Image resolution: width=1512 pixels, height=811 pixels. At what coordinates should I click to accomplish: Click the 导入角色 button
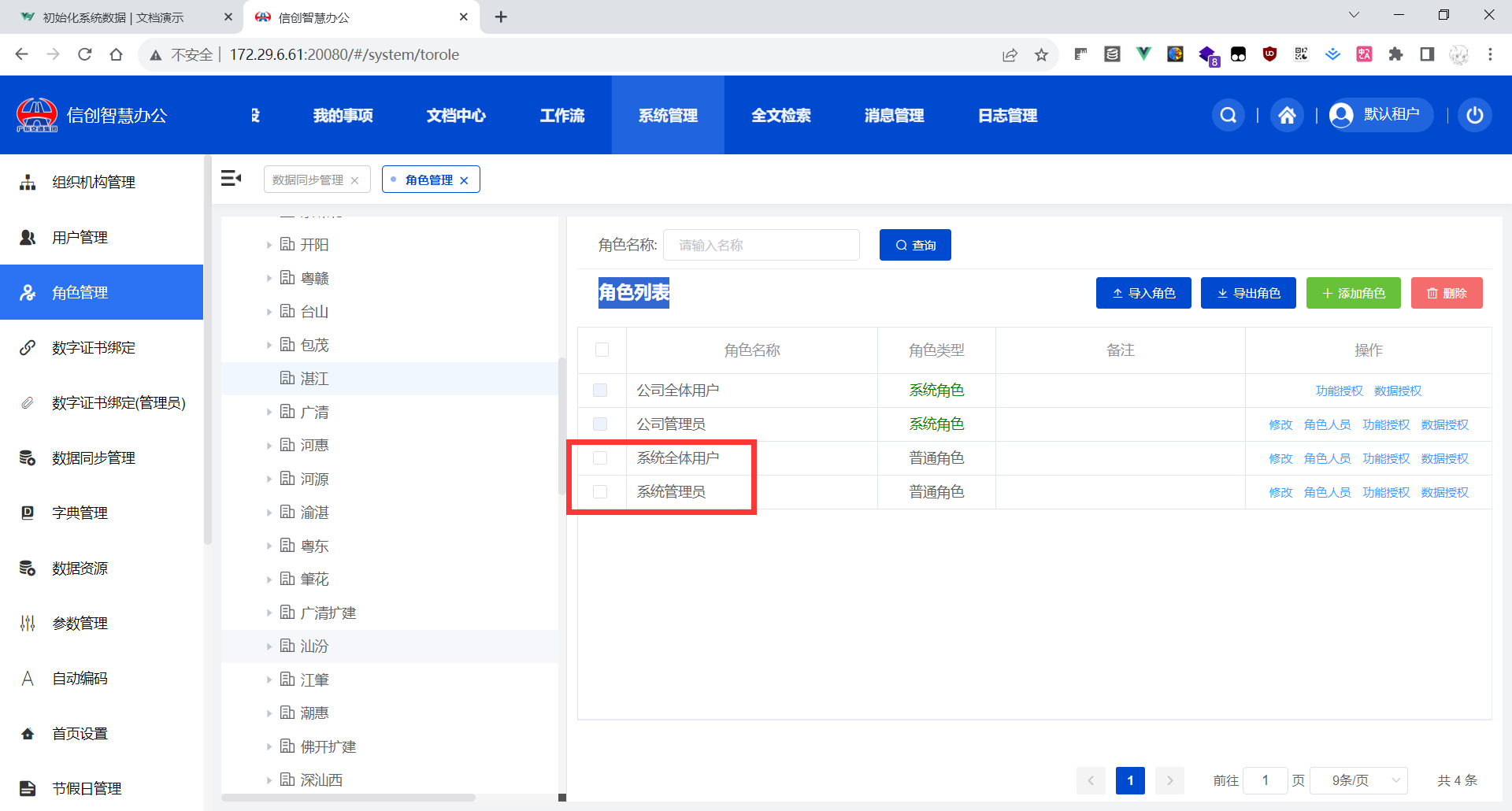pyautogui.click(x=1143, y=293)
